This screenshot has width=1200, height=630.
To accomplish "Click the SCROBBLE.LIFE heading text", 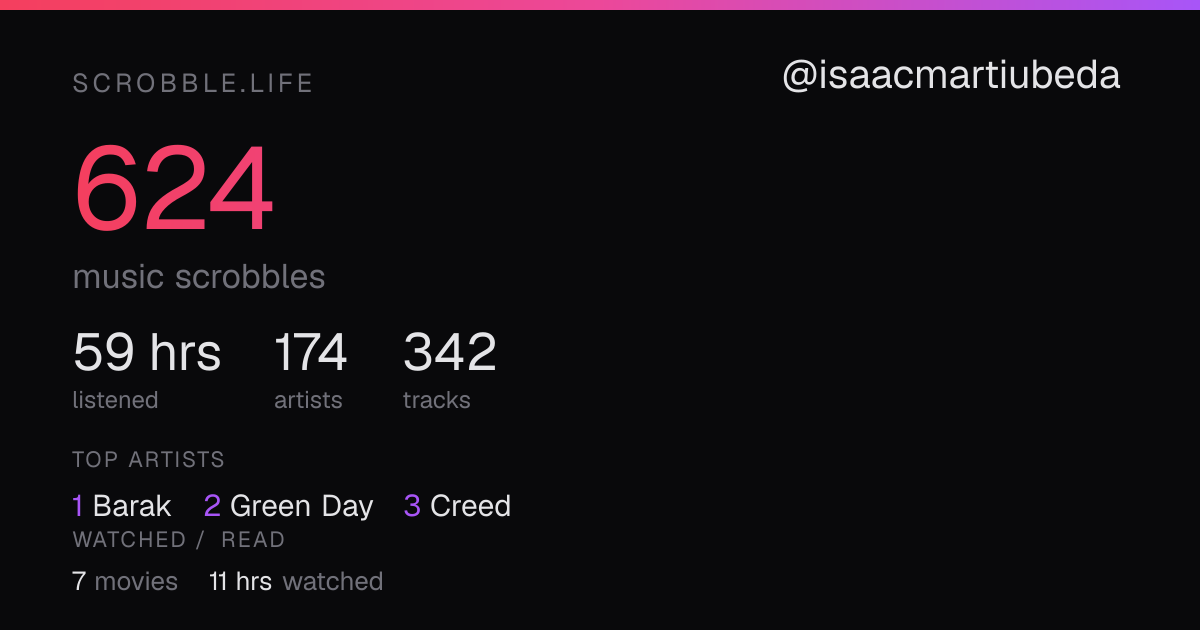I will [193, 84].
